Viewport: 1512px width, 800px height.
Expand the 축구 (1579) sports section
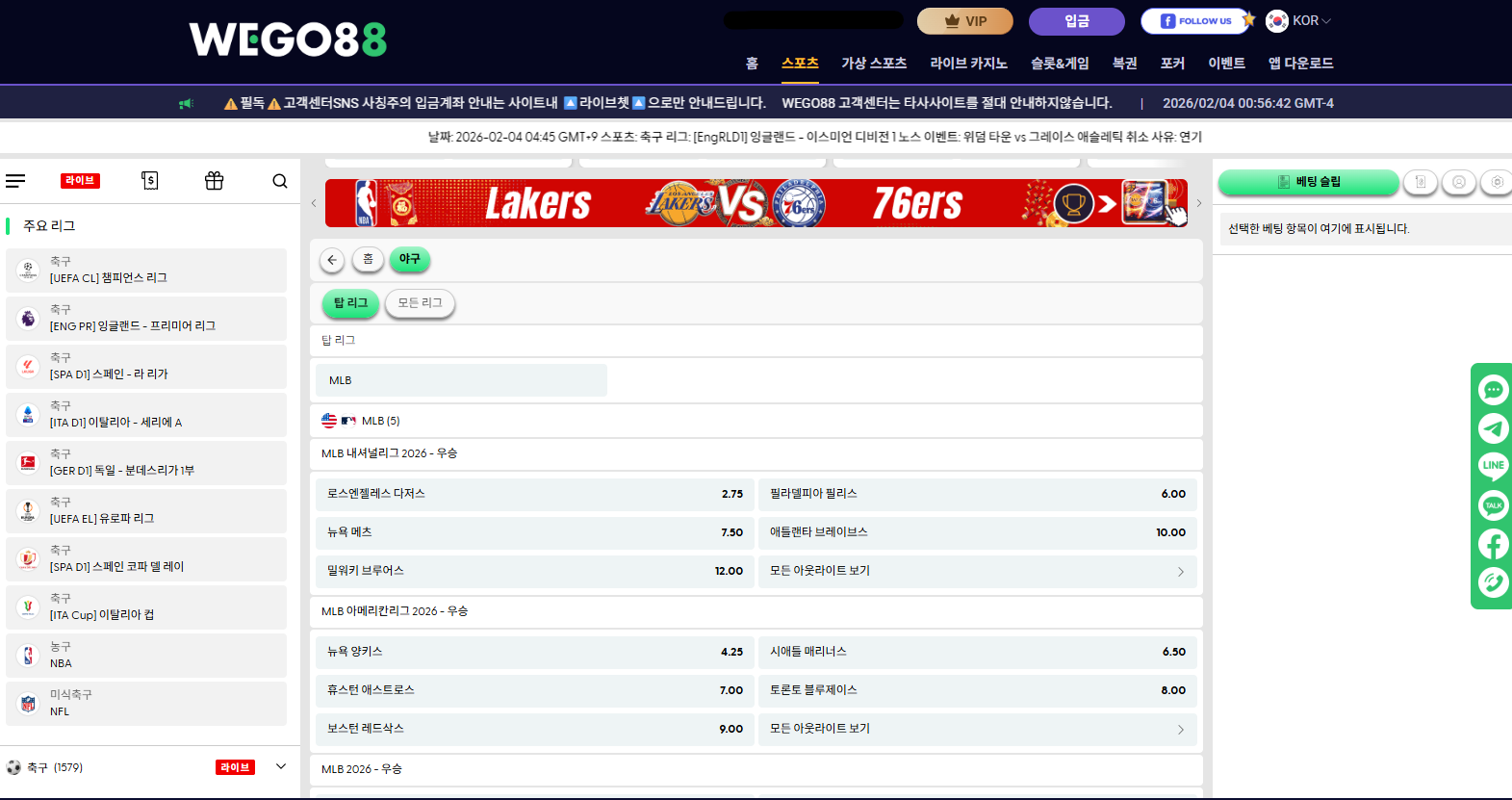point(281,767)
